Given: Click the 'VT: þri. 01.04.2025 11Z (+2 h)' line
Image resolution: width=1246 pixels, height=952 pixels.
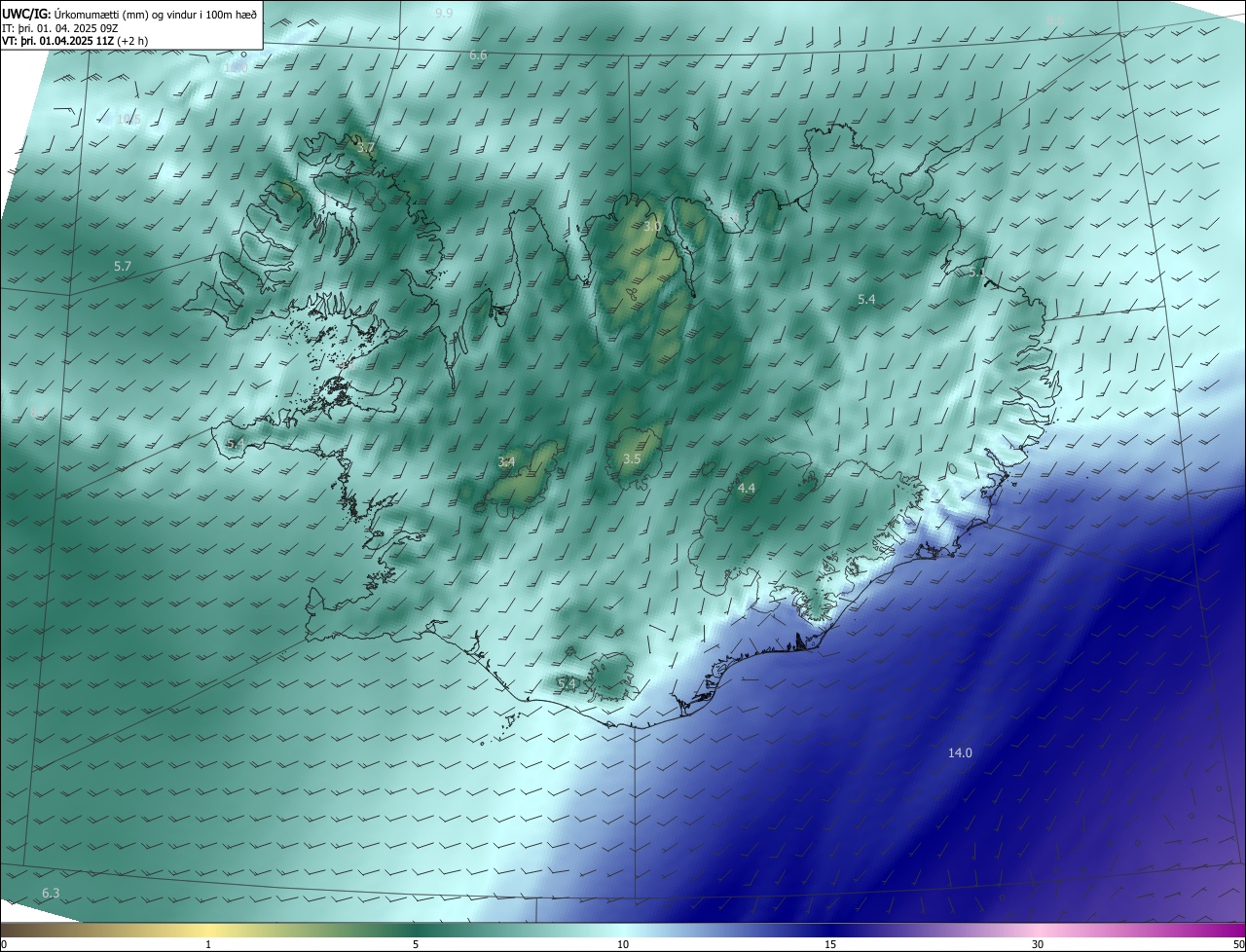Looking at the screenshot, I should (75, 41).
